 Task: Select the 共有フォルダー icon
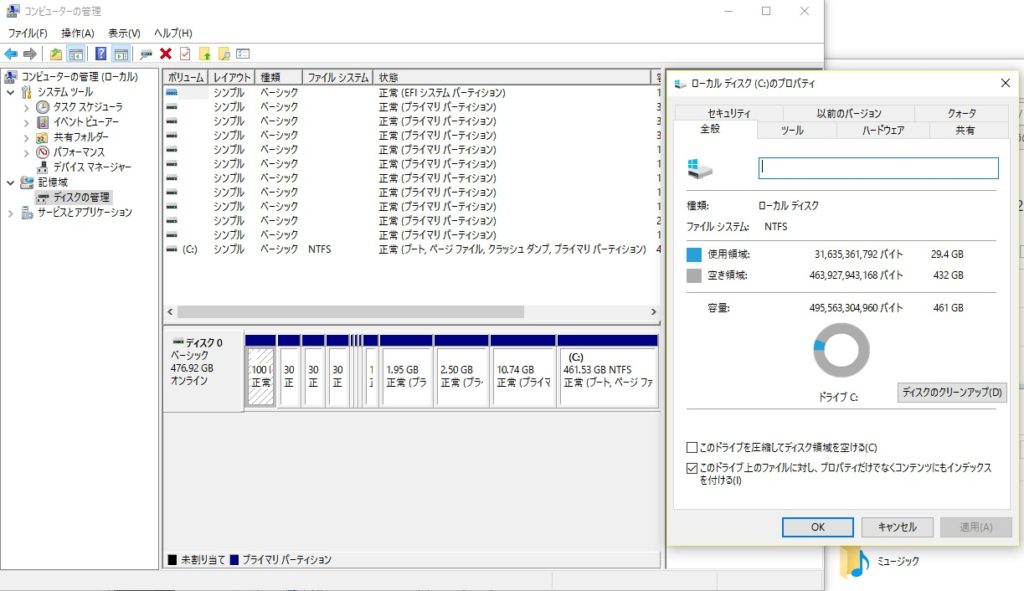(42, 137)
